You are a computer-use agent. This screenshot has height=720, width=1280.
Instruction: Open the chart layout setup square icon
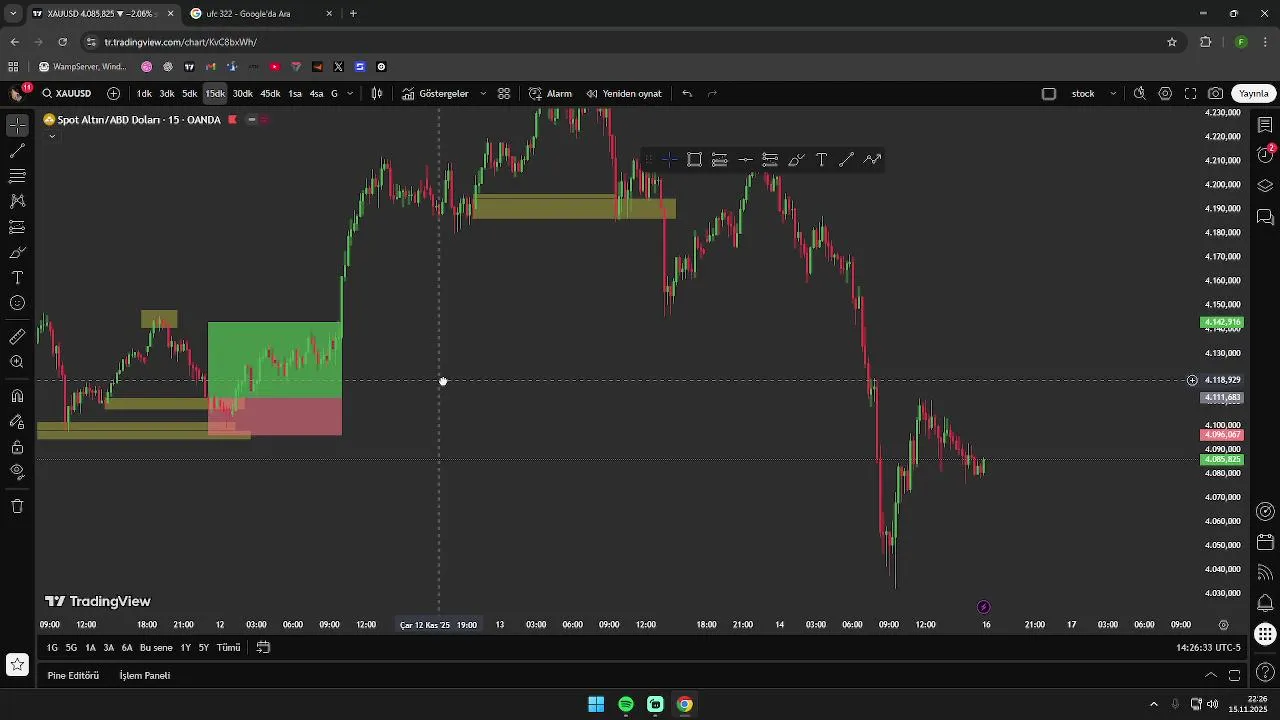pos(1049,93)
